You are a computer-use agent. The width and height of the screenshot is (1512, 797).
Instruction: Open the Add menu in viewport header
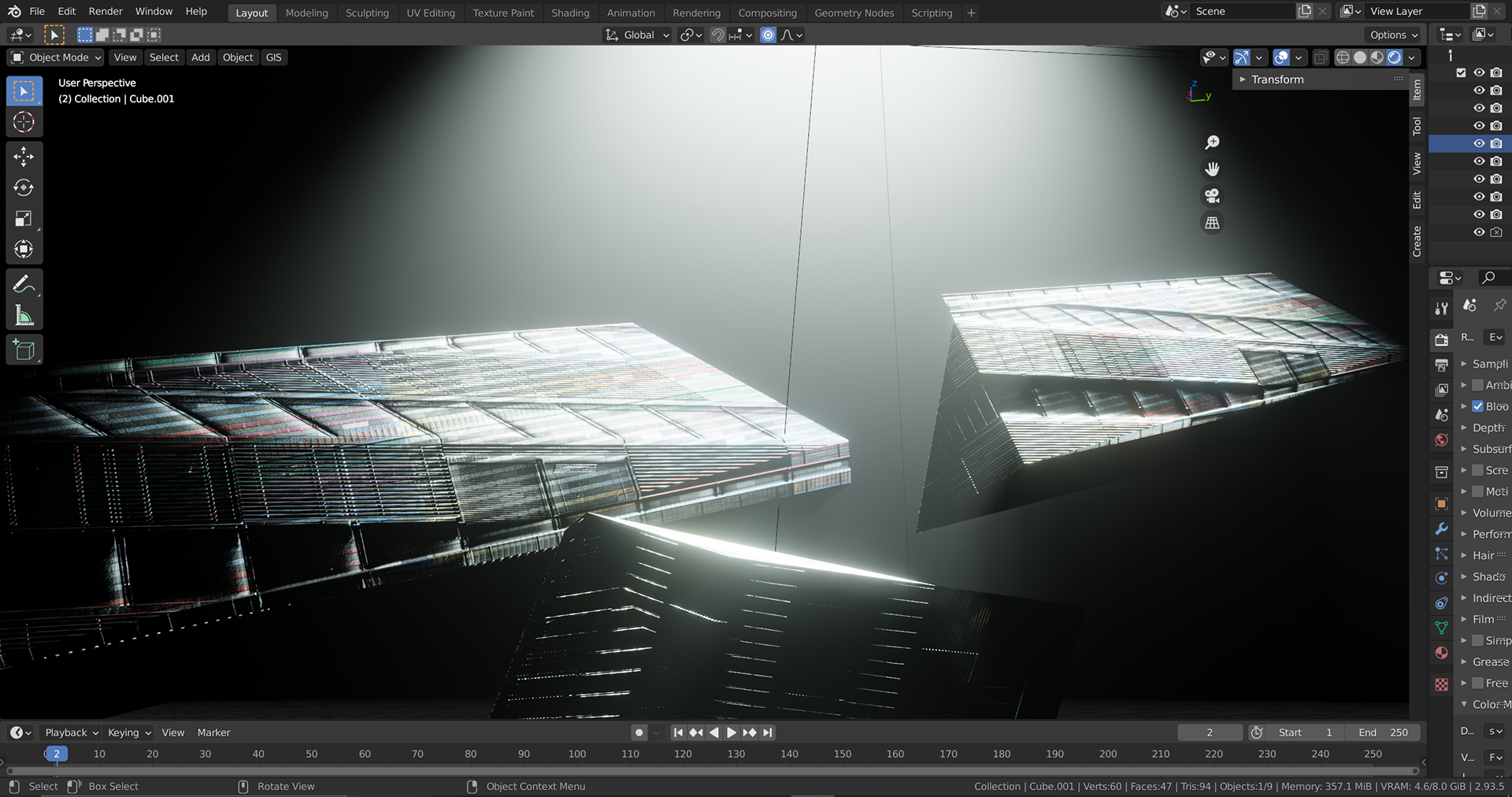tap(200, 57)
